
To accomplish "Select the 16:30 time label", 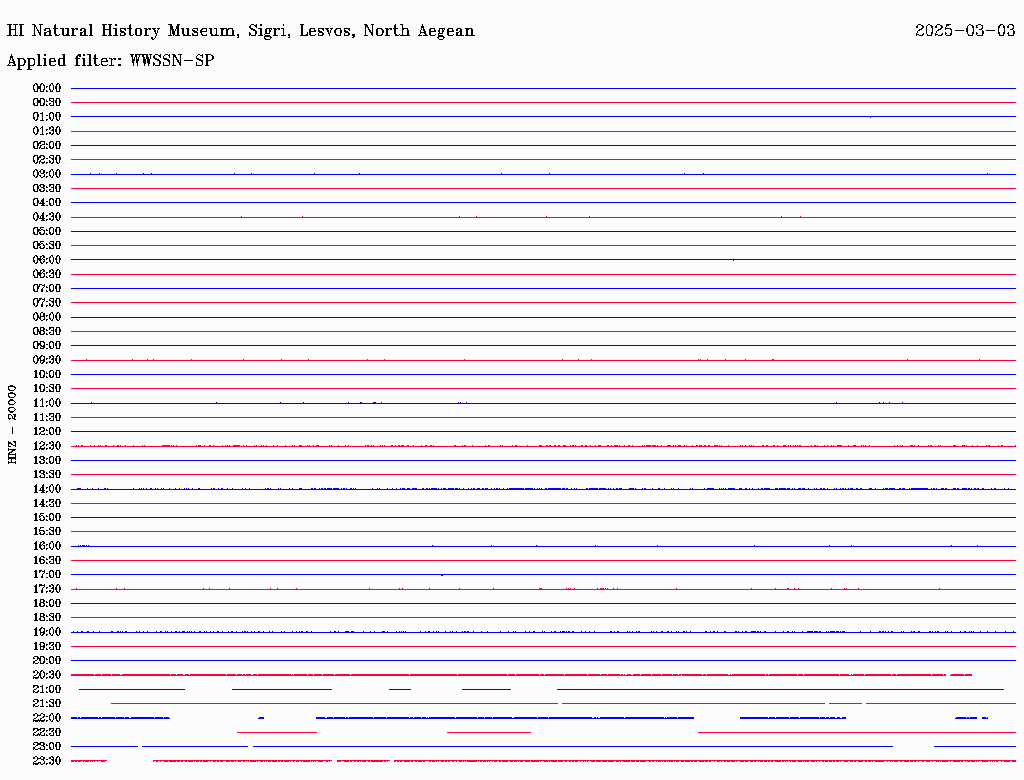I will pyautogui.click(x=47, y=561).
